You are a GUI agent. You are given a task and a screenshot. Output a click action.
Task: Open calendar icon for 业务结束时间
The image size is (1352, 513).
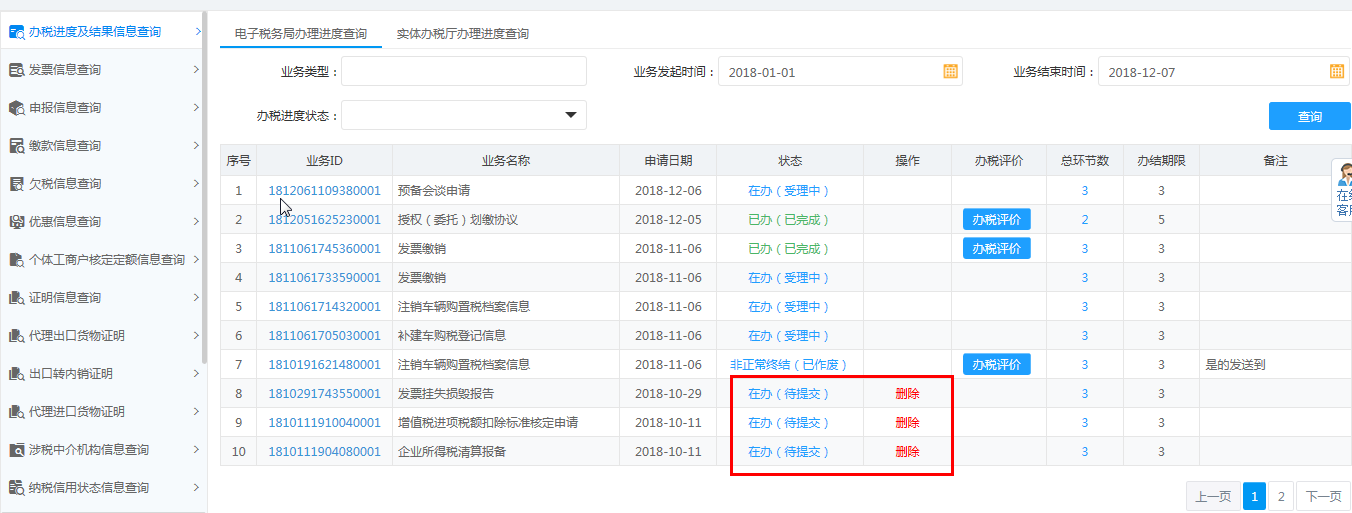(x=1337, y=71)
